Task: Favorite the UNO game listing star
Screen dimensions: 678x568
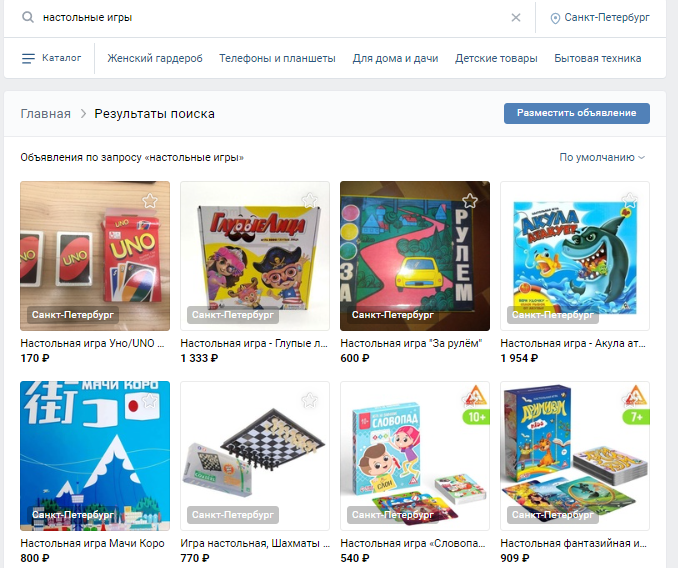Action: coord(150,201)
